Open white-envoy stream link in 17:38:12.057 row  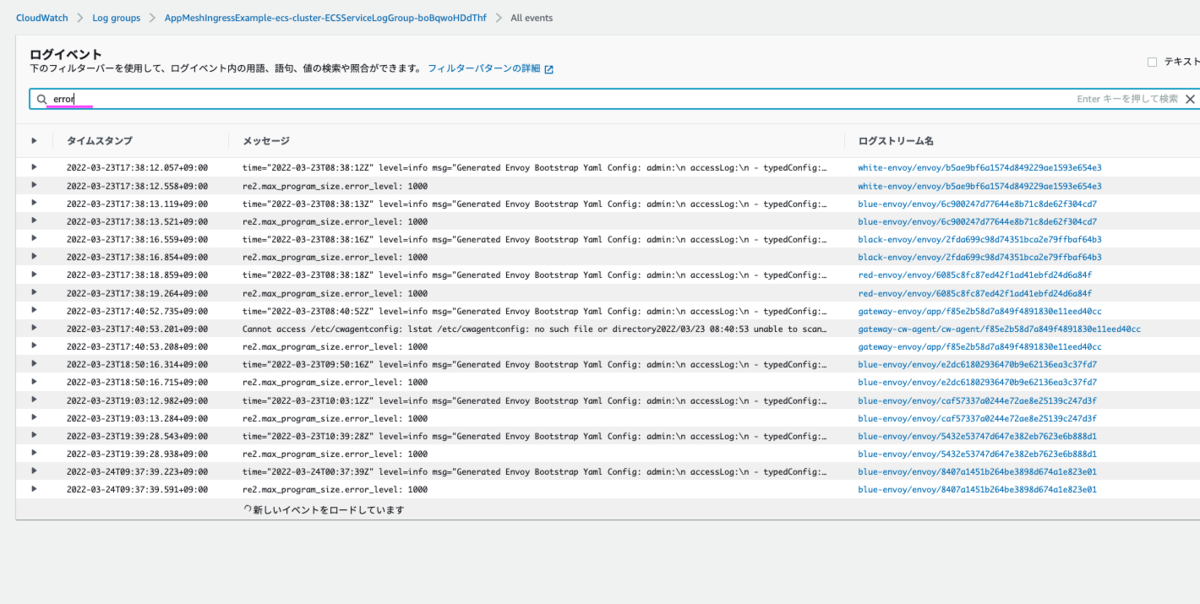pyautogui.click(x=979, y=167)
